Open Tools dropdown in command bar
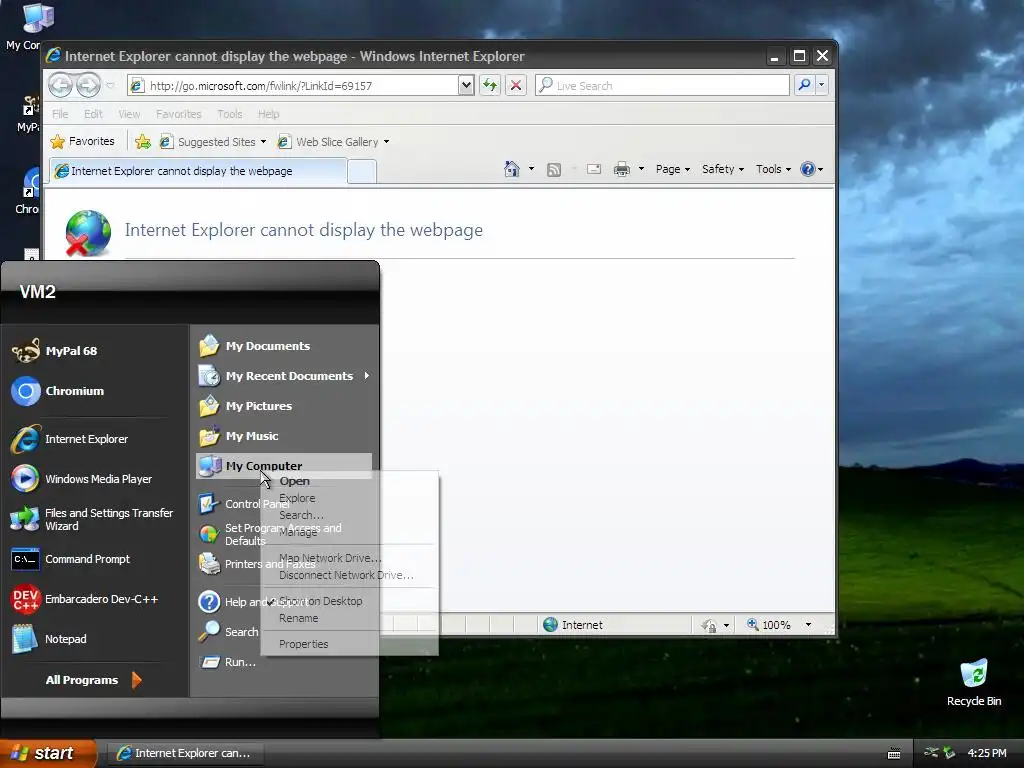 tap(773, 169)
